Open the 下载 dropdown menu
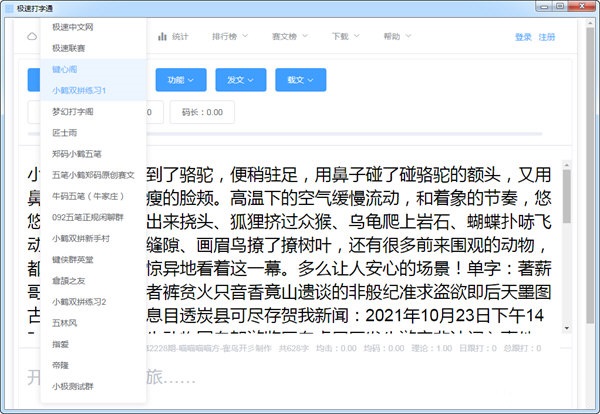Screen dimensions: 600x414 click(x=346, y=36)
